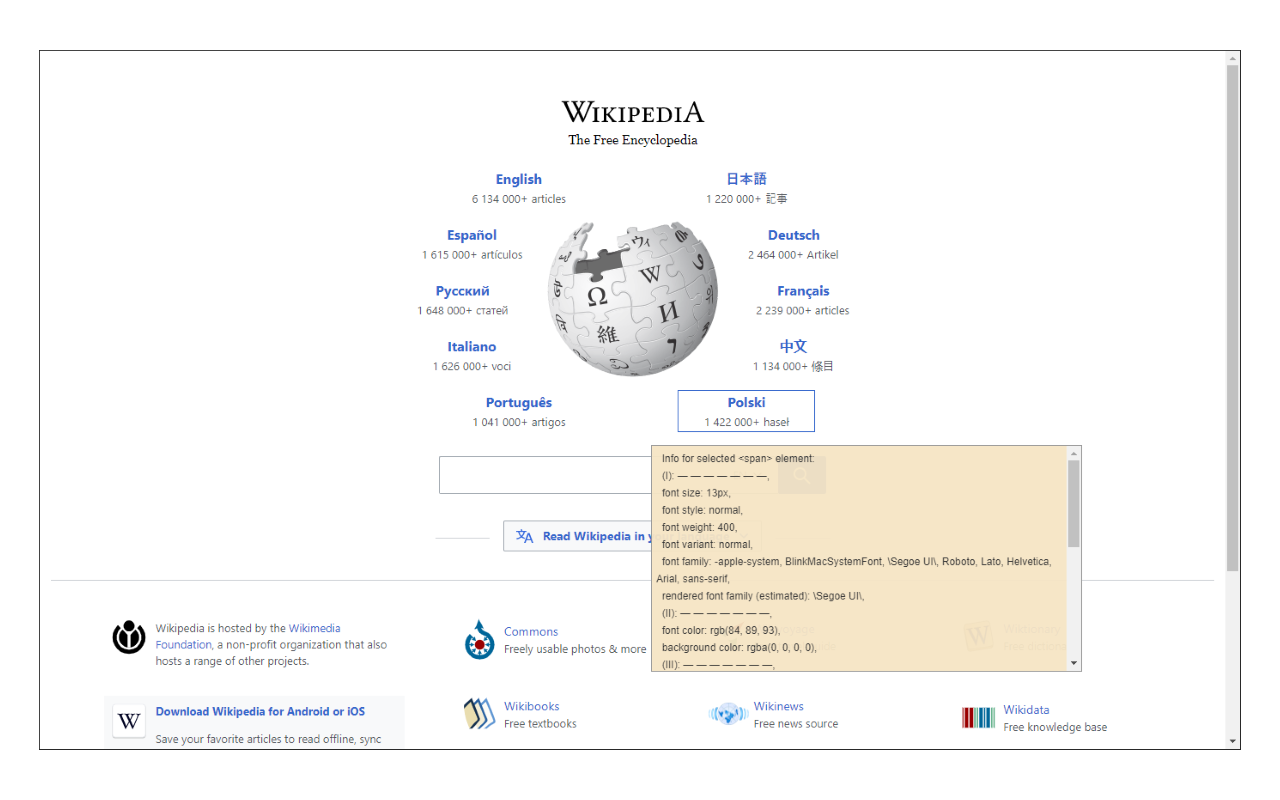Expand "Read Wikipedia in your language"
1280x800 pixels.
click(600, 536)
